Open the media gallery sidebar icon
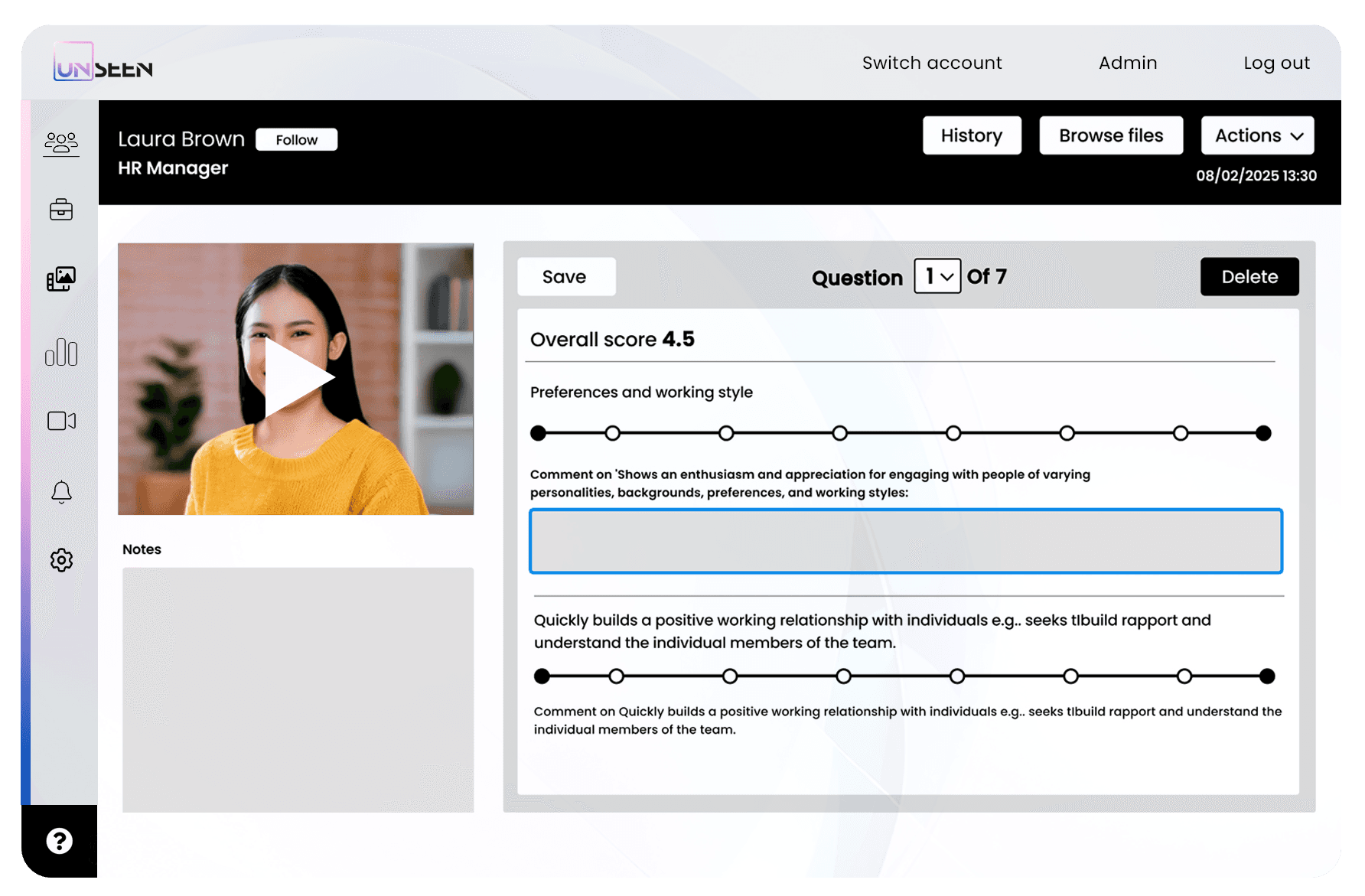Screen dimensions: 1365x896 coord(61,278)
